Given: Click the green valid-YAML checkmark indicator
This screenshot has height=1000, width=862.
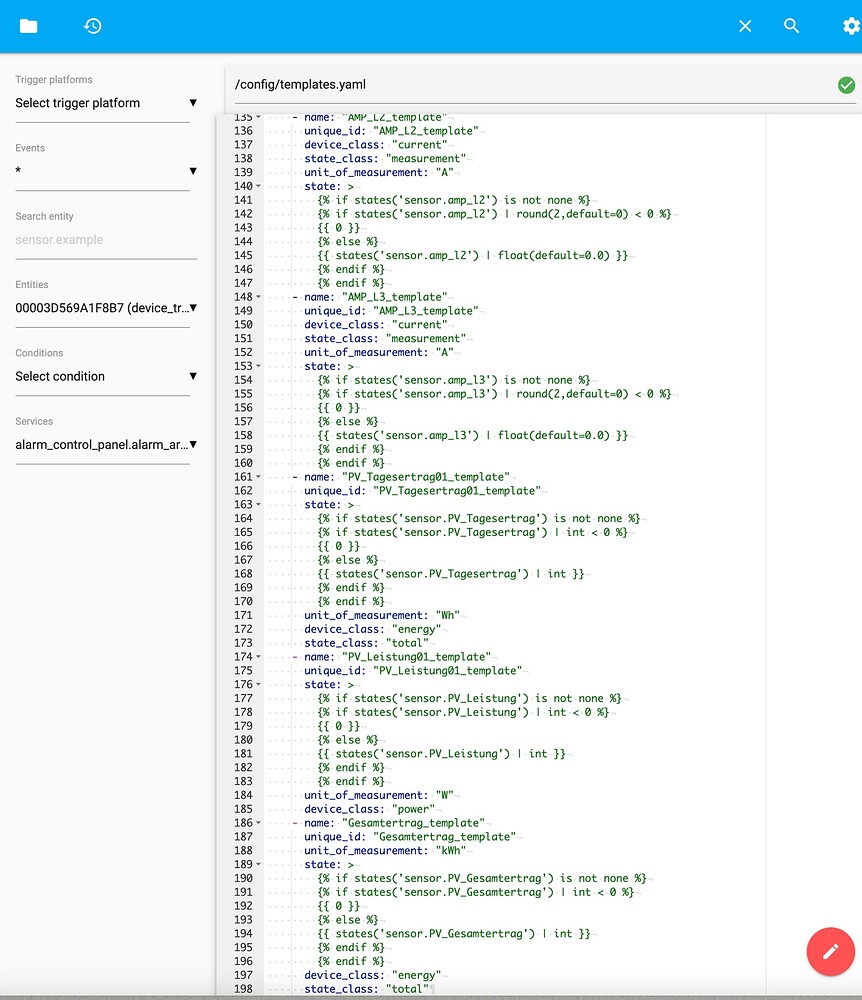Looking at the screenshot, I should pos(846,84).
